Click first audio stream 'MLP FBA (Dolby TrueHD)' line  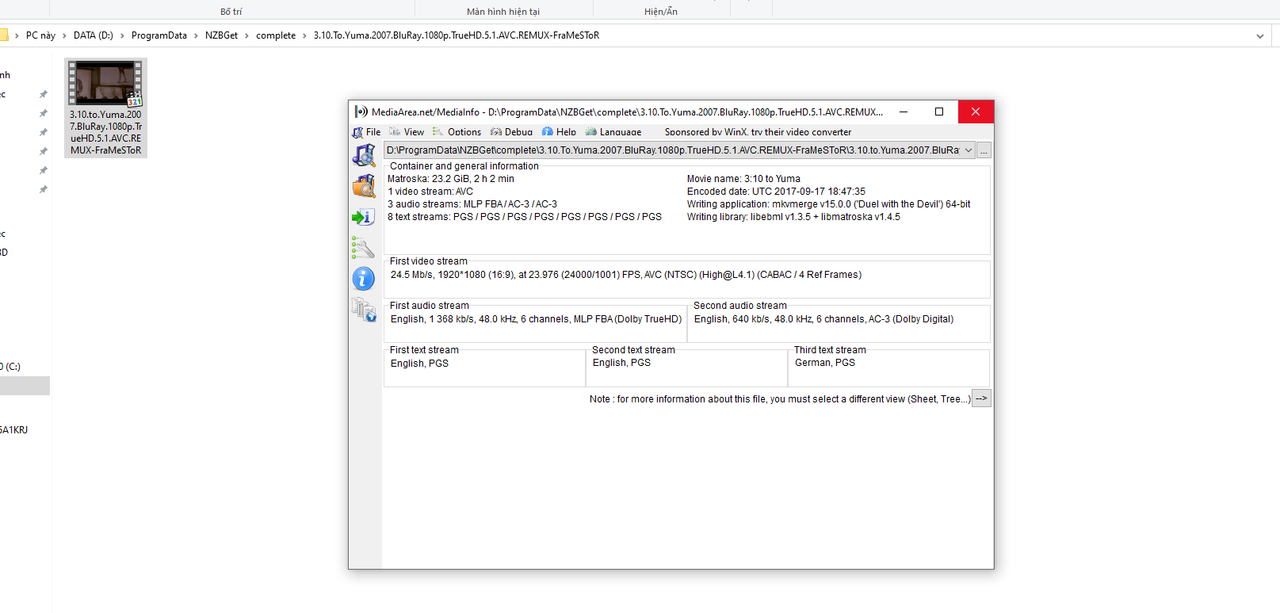[x=536, y=319]
